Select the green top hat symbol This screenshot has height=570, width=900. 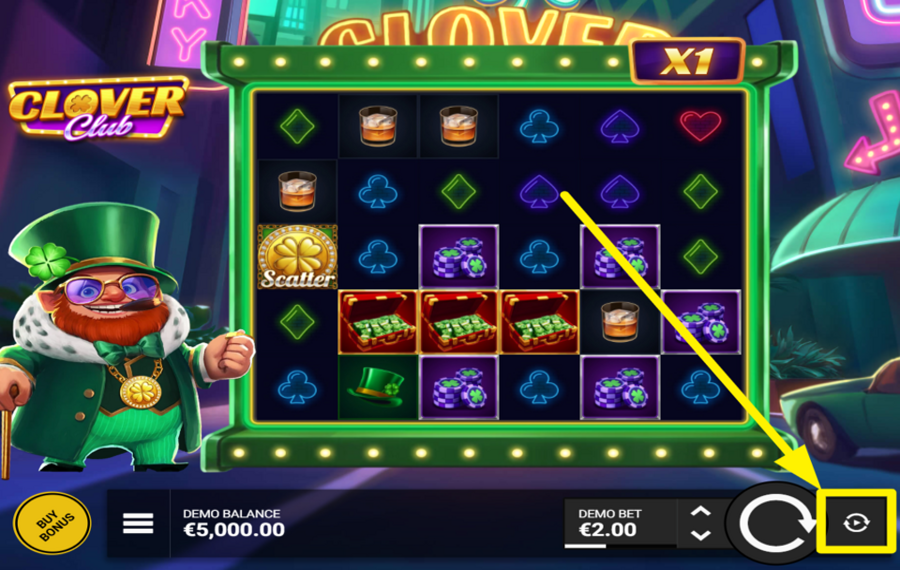coord(376,386)
